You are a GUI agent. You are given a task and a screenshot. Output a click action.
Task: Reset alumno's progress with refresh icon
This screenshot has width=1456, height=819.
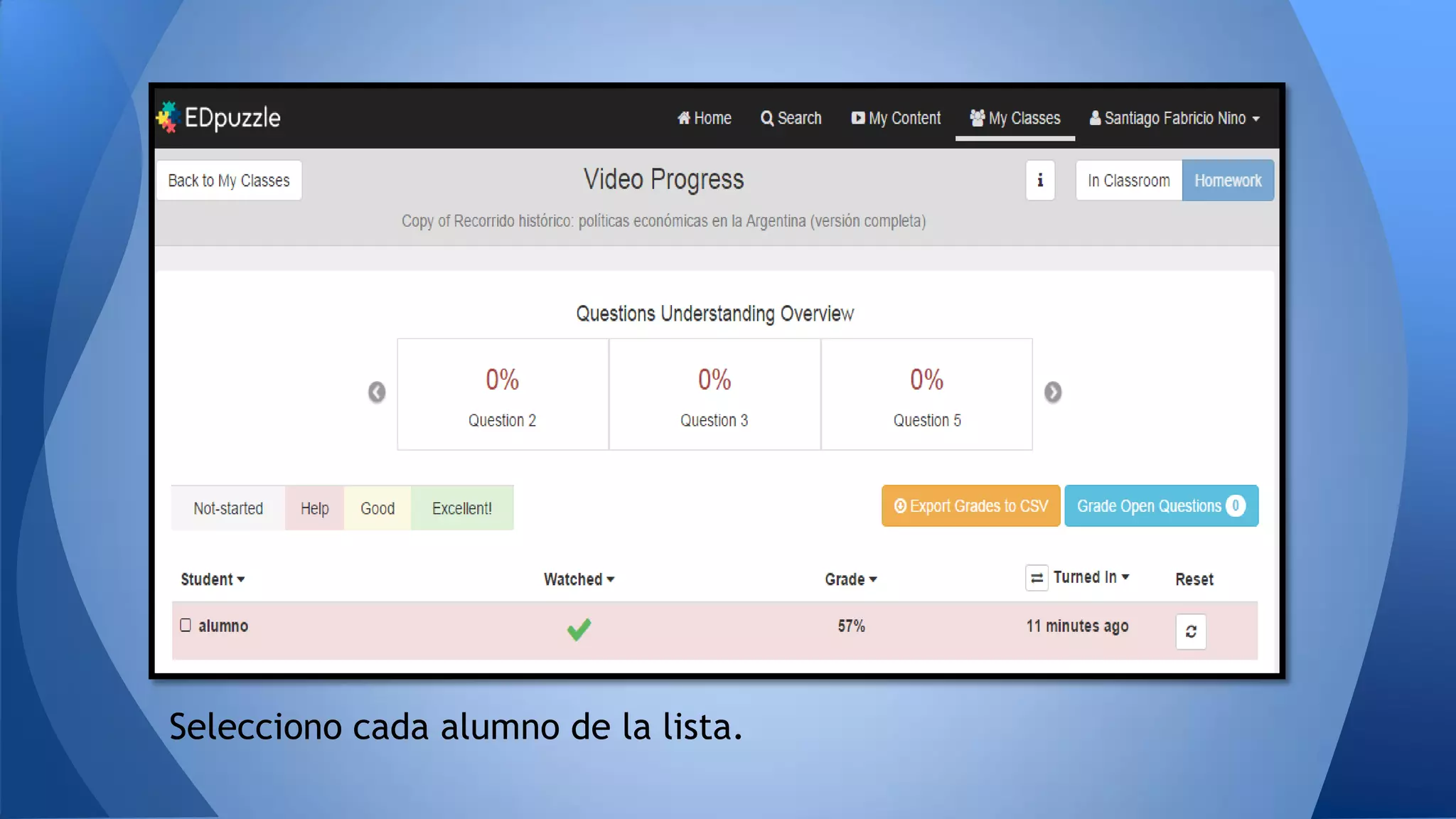1191,631
